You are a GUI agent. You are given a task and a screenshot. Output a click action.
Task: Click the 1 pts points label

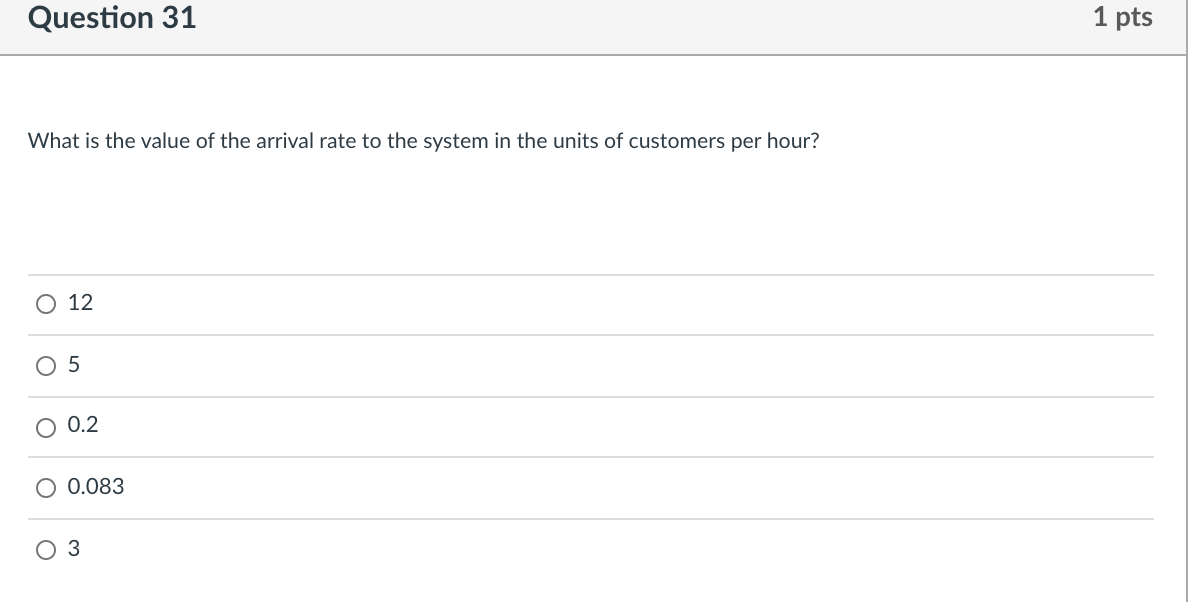(1122, 17)
